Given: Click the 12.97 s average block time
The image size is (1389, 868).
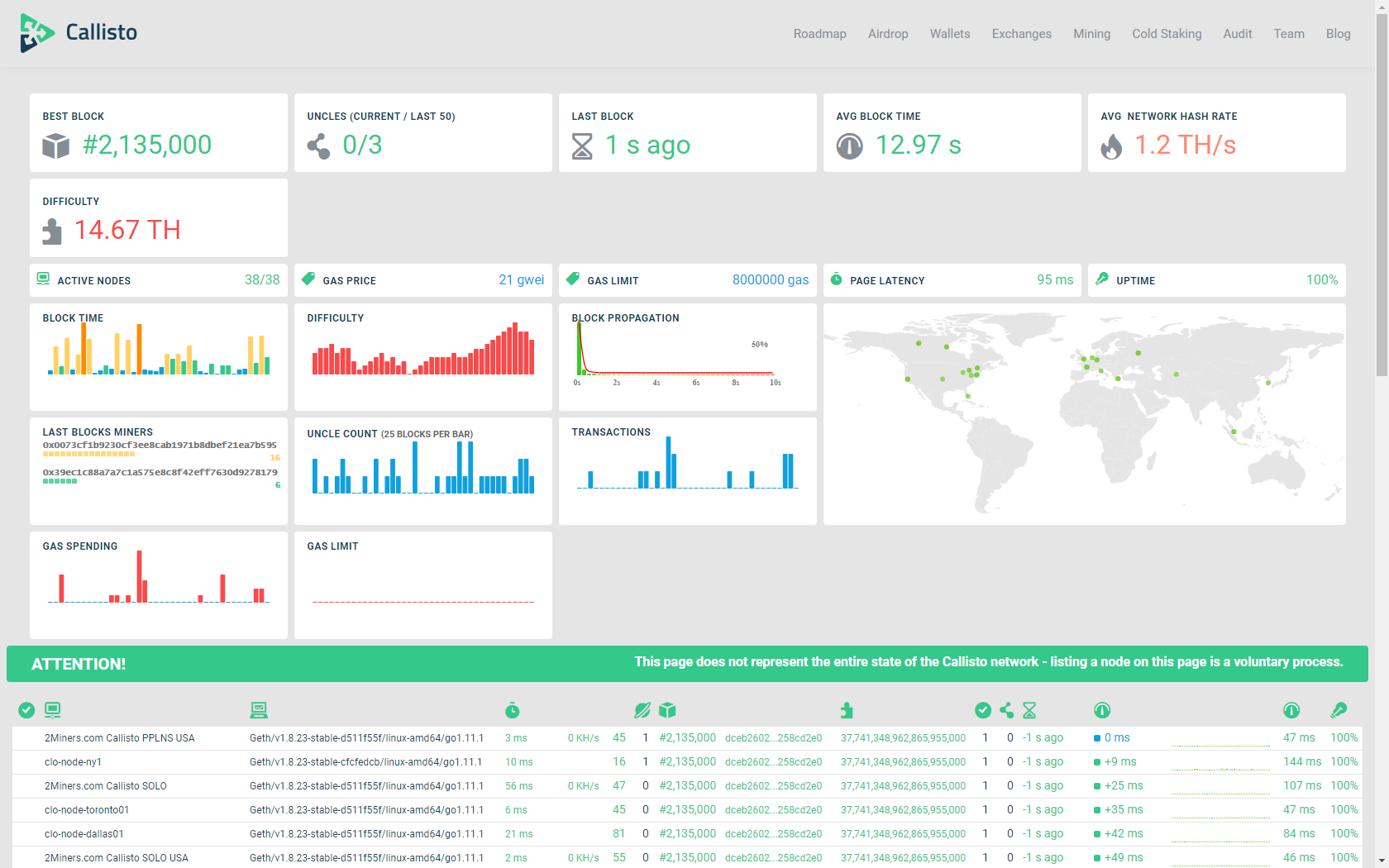Looking at the screenshot, I should pos(919,145).
